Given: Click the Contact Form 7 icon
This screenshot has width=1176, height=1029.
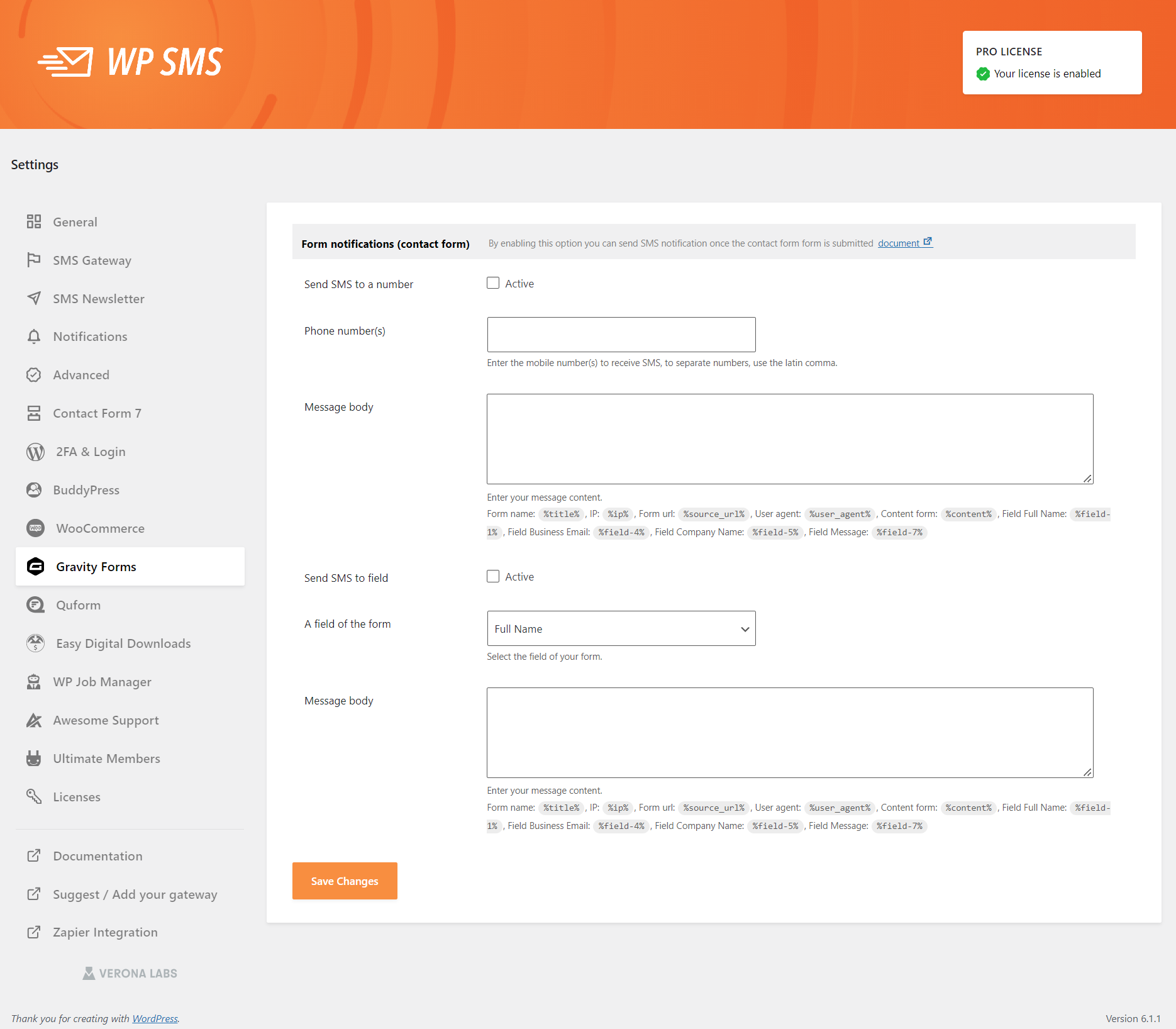Looking at the screenshot, I should pos(34,413).
